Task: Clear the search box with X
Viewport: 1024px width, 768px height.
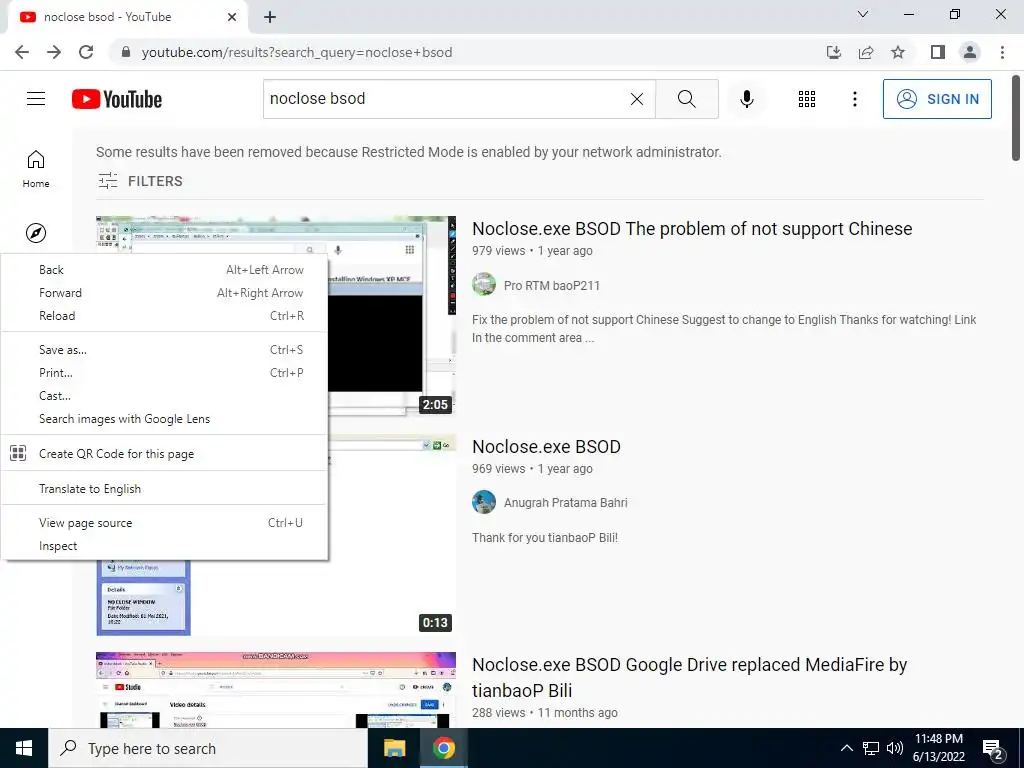Action: click(637, 99)
